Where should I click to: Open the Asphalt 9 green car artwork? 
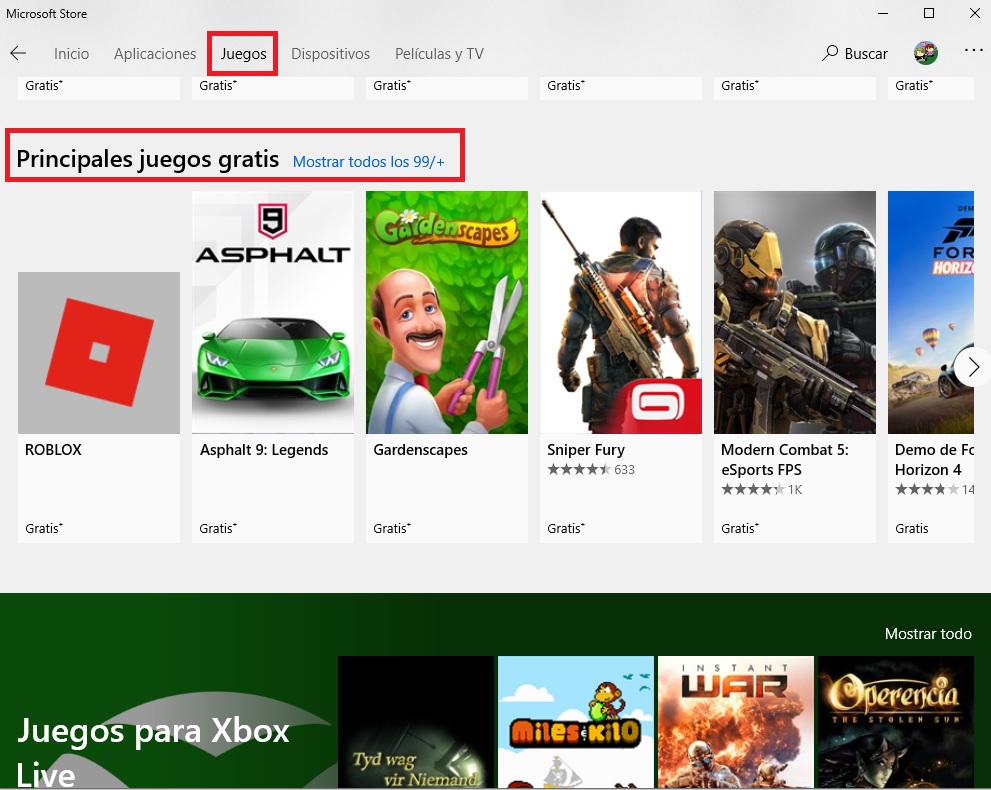click(x=273, y=312)
